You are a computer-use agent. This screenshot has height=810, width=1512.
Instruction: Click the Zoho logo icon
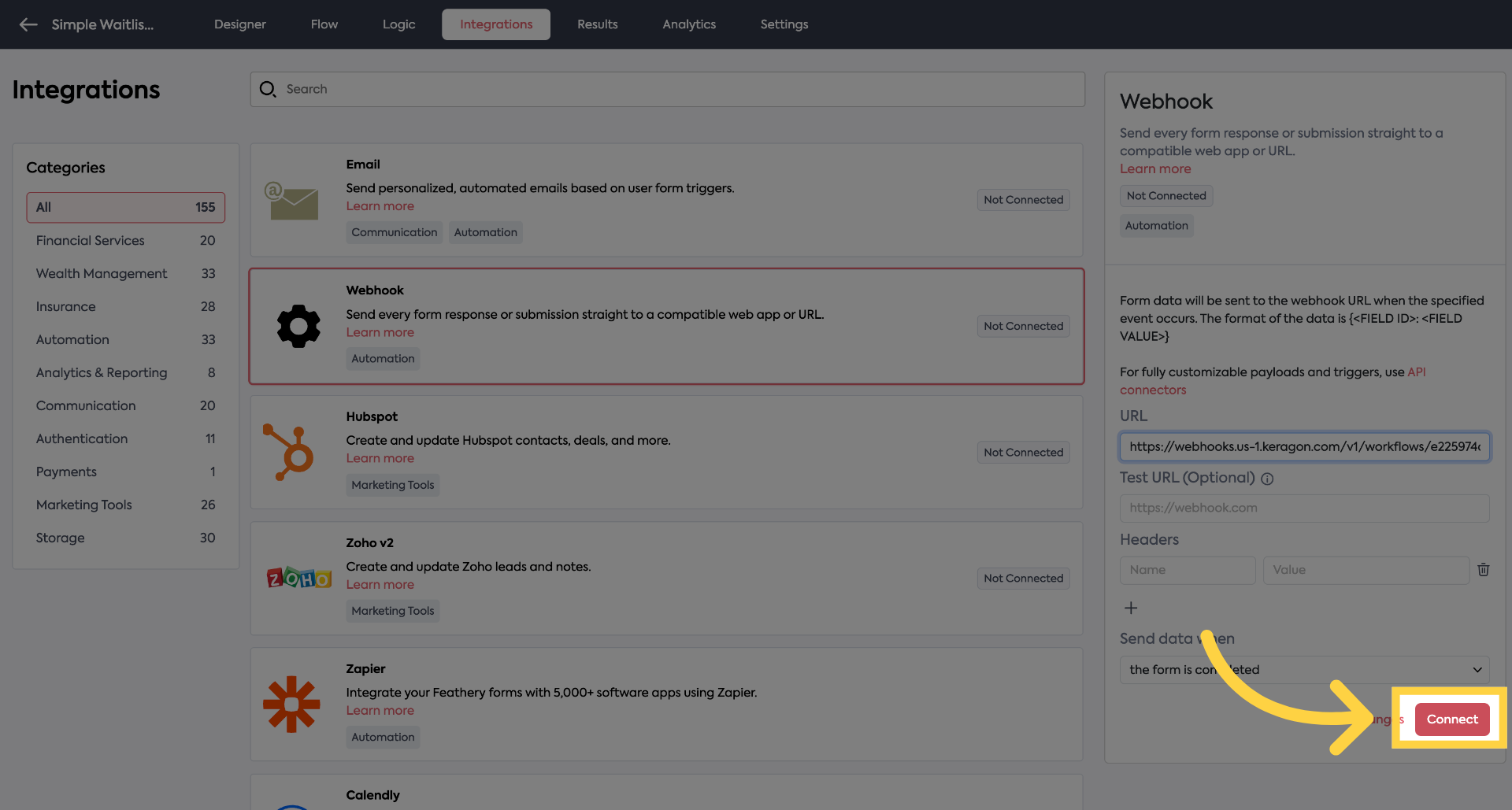tap(298, 579)
